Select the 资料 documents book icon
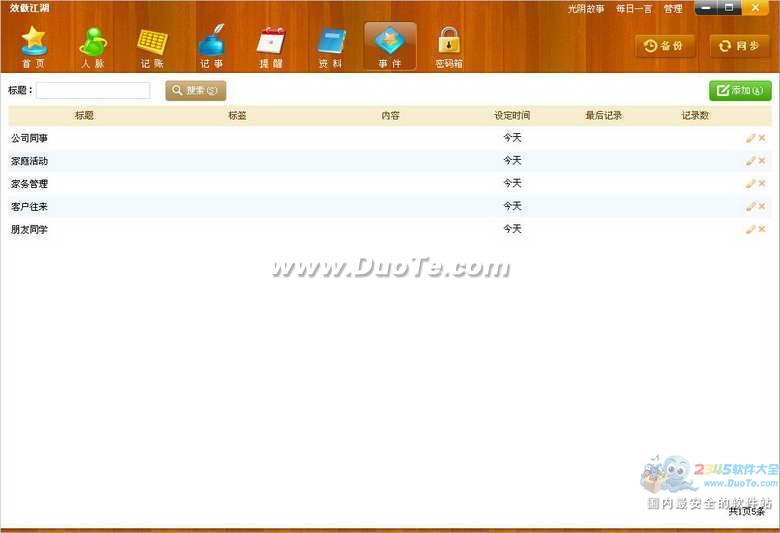The height and width of the screenshot is (533, 780). [x=330, y=45]
